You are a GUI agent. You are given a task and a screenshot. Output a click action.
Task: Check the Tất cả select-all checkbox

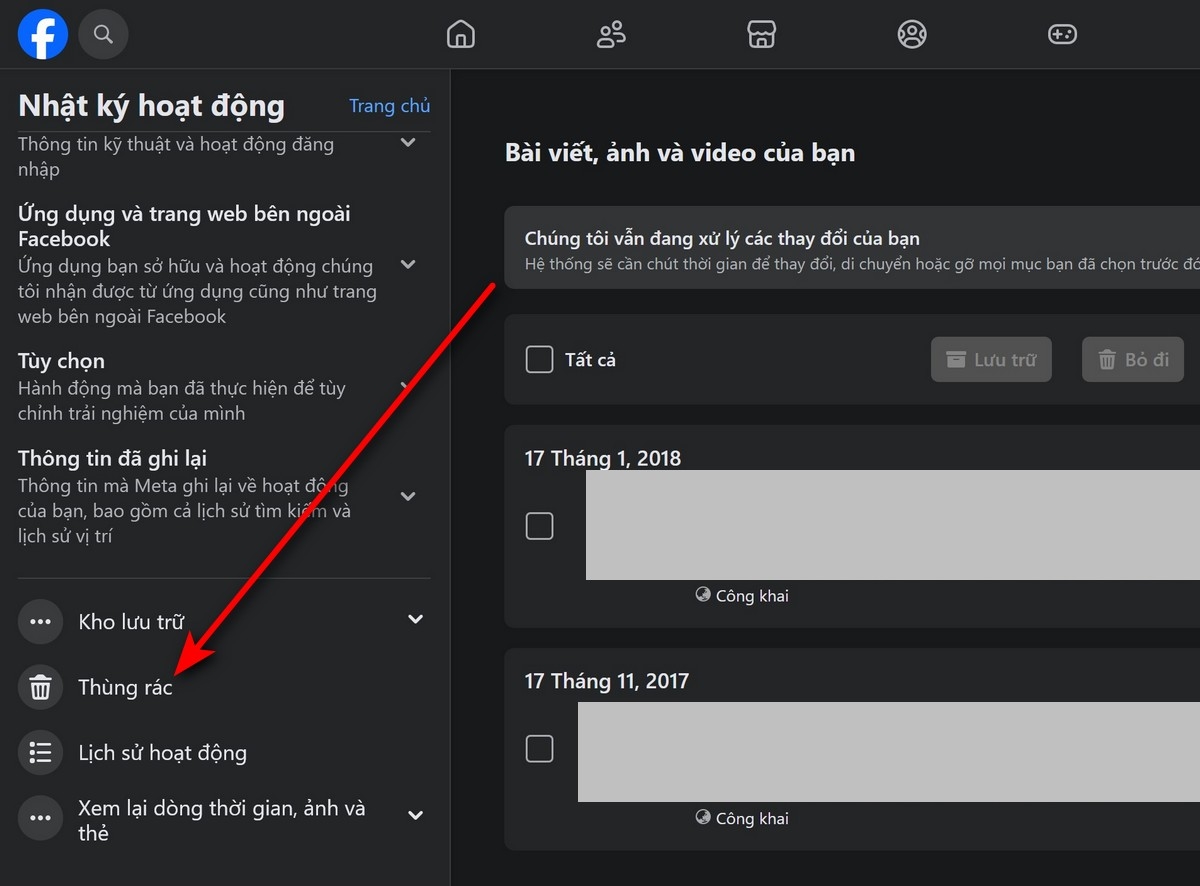(x=539, y=359)
